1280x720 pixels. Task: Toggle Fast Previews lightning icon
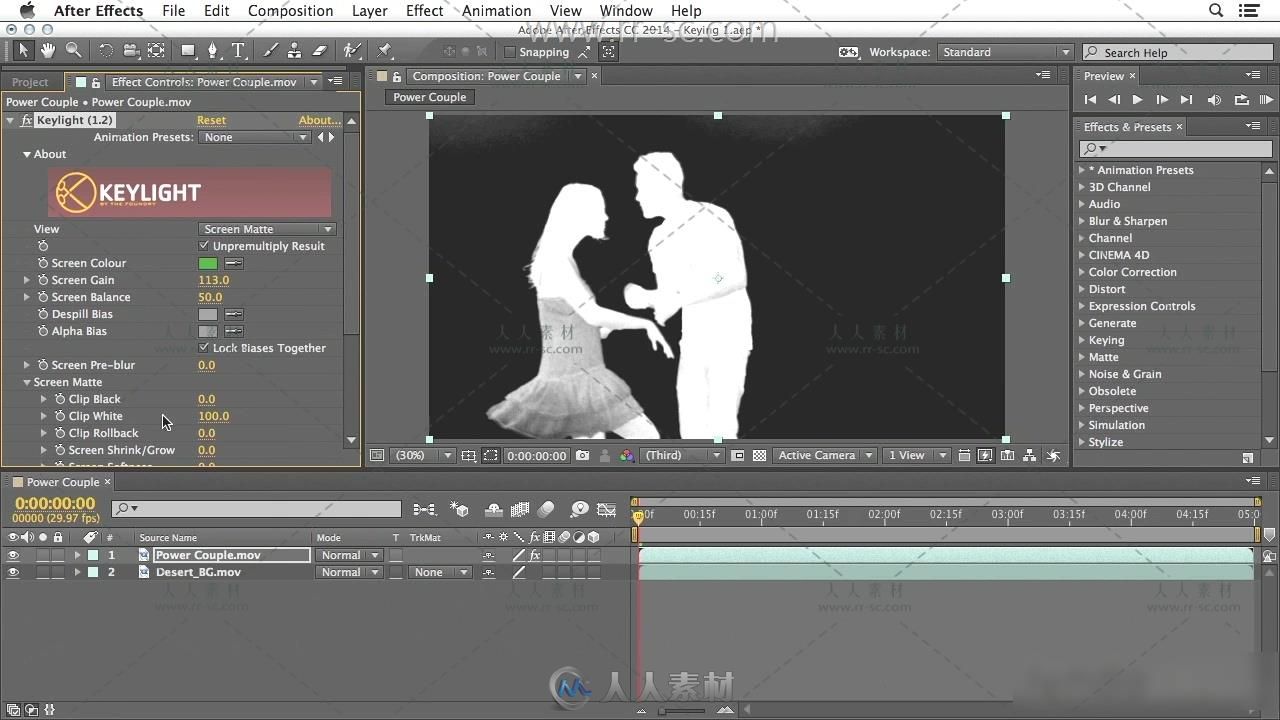986,455
